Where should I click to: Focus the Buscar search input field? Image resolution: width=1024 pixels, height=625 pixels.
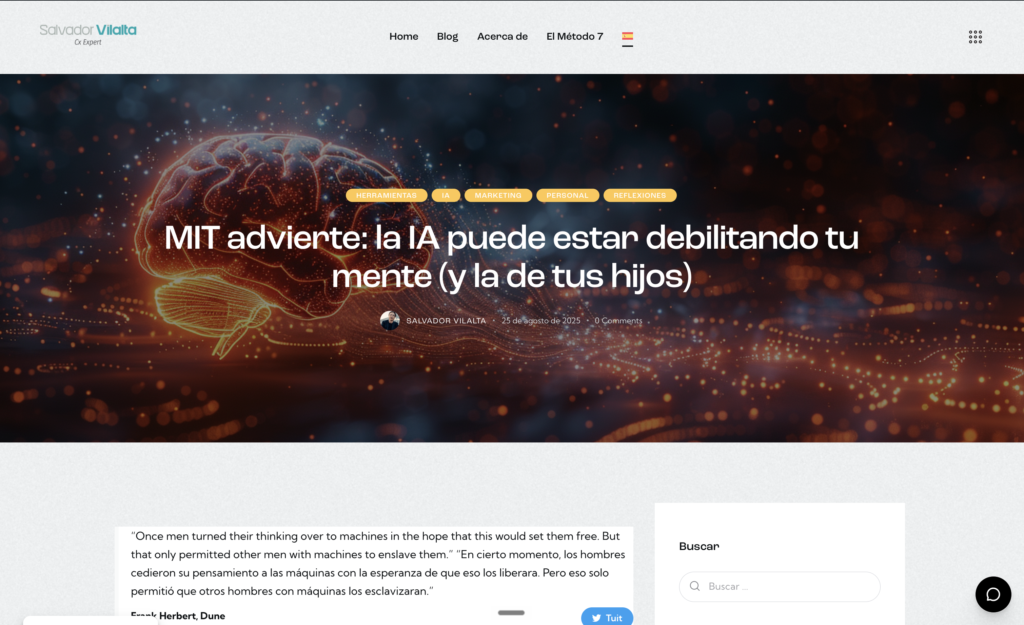(x=780, y=586)
